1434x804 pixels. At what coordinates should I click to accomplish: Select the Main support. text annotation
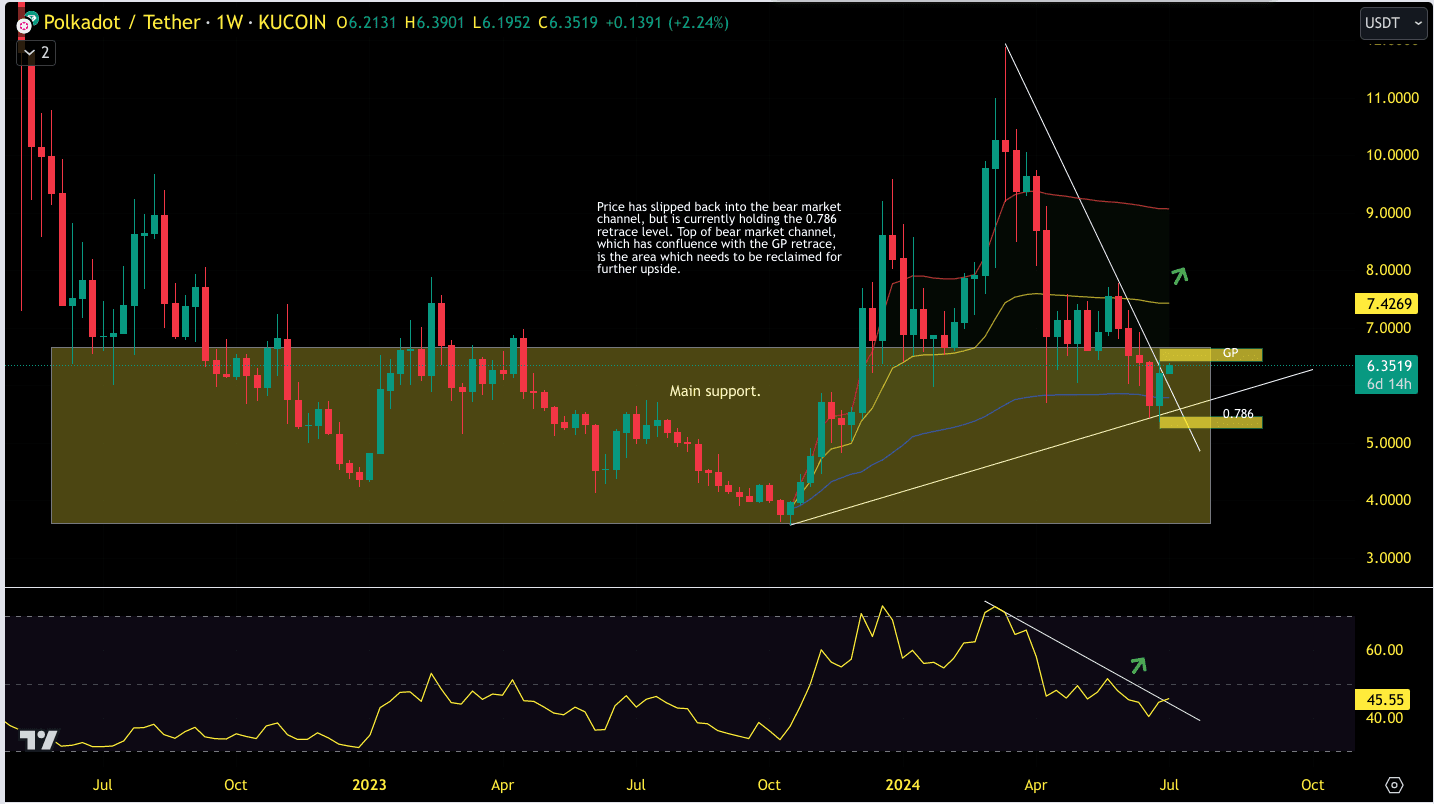[715, 391]
